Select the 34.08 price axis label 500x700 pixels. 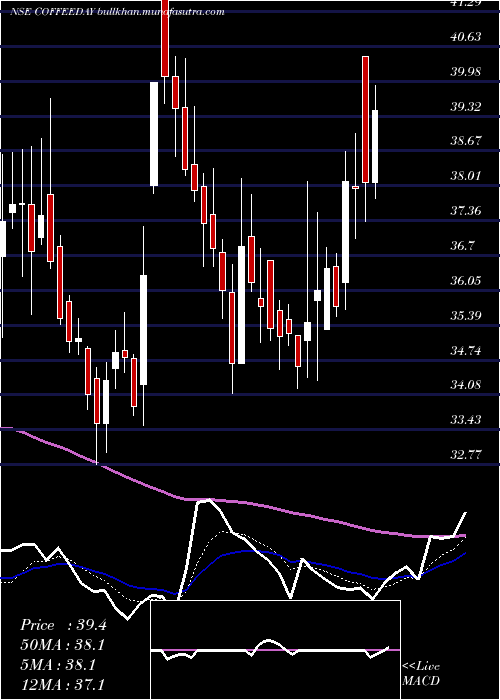pyautogui.click(x=466, y=384)
